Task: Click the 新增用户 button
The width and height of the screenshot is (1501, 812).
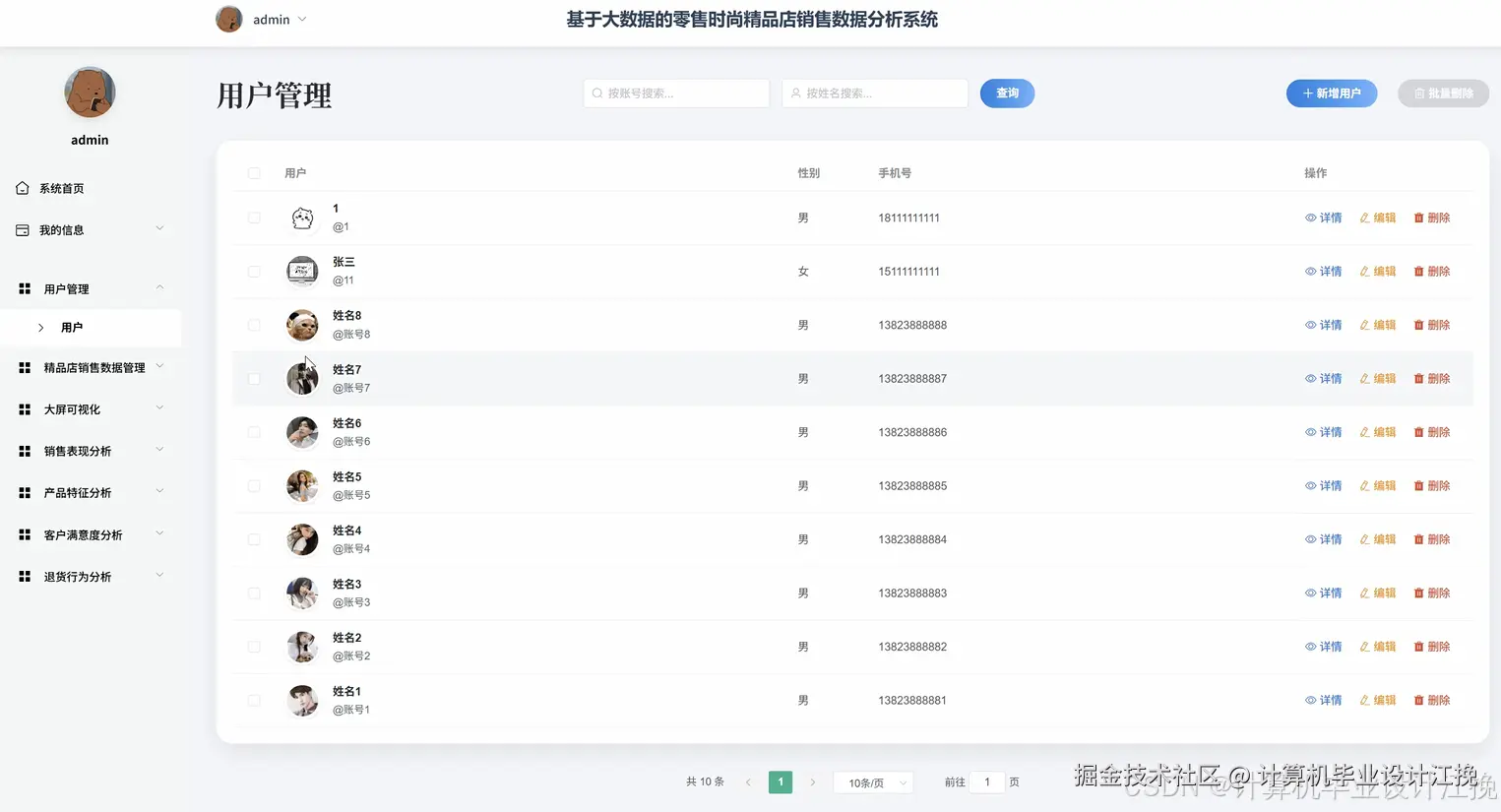Action: pyautogui.click(x=1332, y=94)
